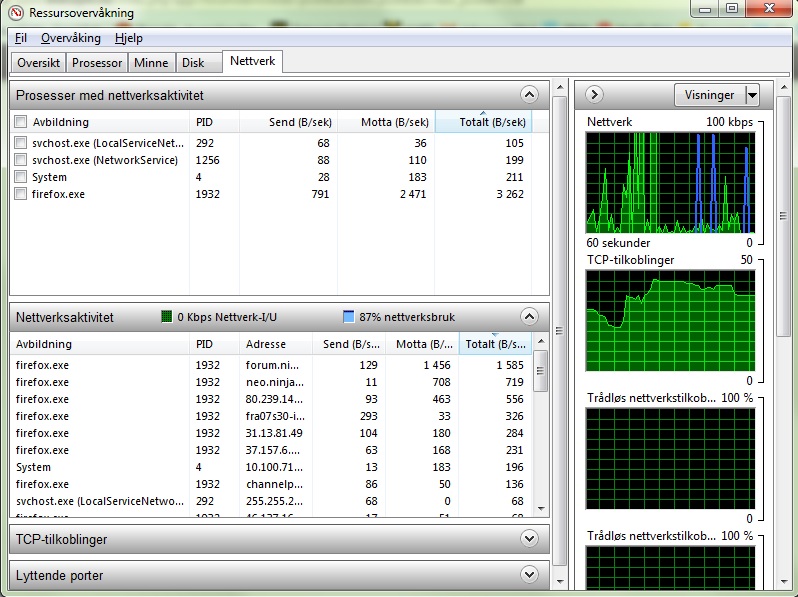
Task: Sort processes by PID column header
Action: point(214,122)
